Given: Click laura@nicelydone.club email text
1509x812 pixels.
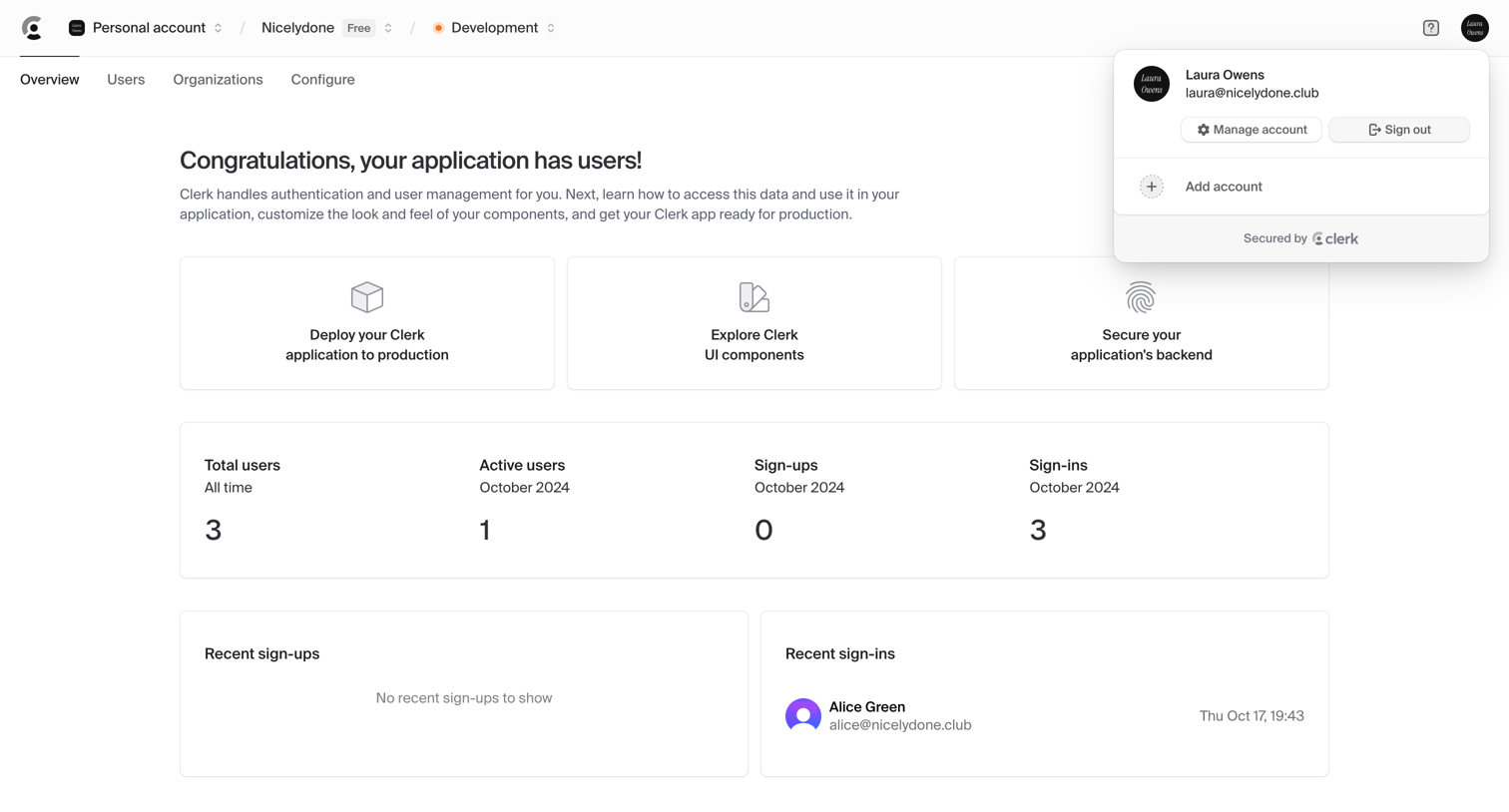Looking at the screenshot, I should [1252, 93].
